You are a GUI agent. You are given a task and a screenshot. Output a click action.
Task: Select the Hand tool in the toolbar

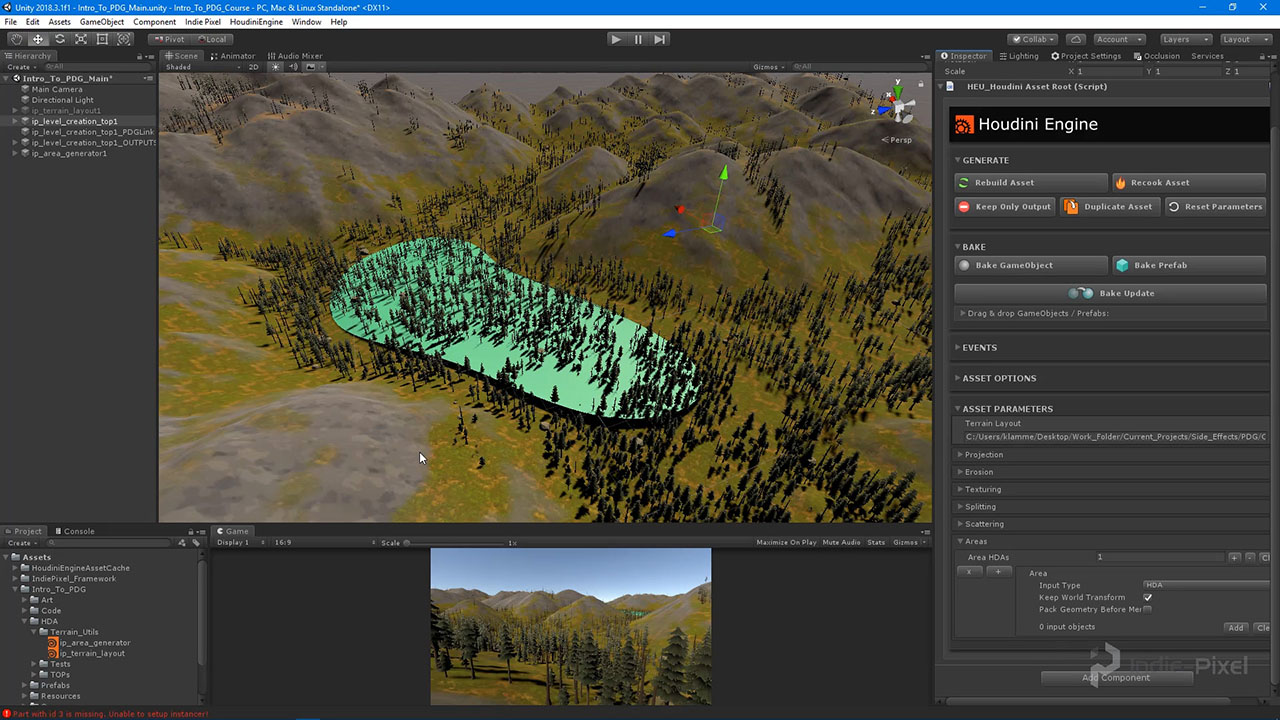coord(16,39)
